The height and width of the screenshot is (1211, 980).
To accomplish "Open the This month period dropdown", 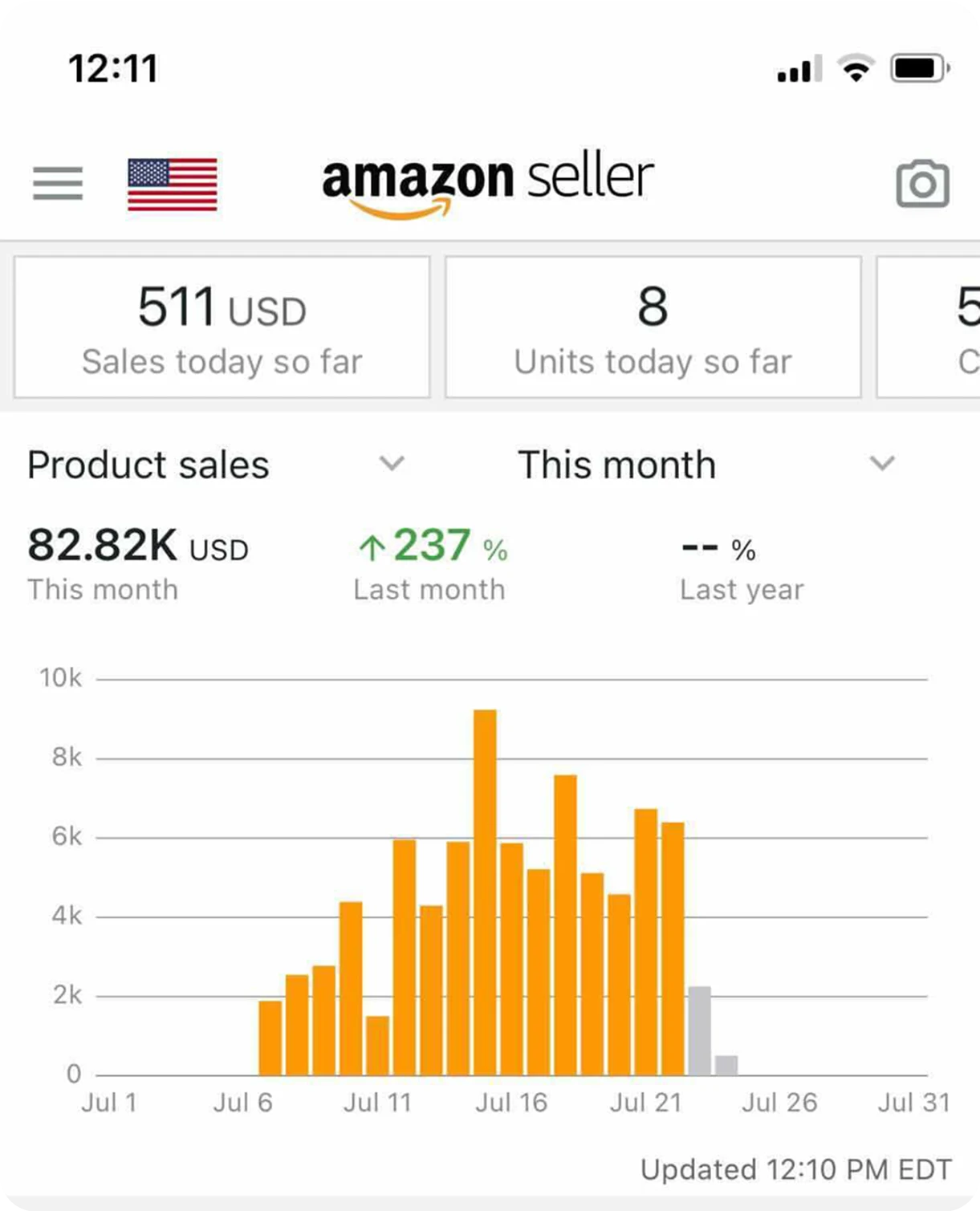I will click(705, 465).
